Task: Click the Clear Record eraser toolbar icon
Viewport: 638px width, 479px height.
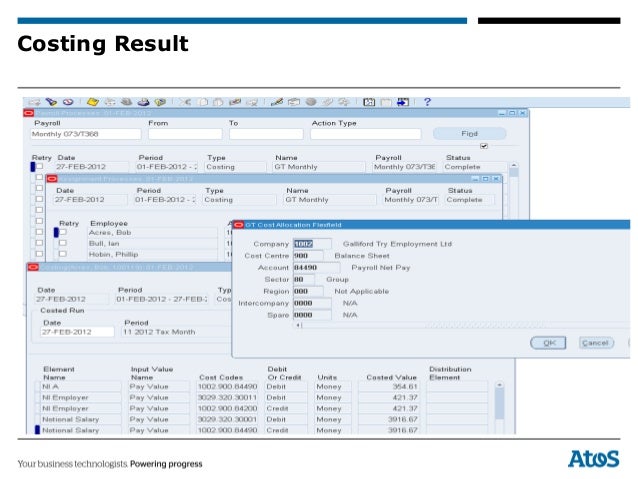Action: click(x=235, y=102)
